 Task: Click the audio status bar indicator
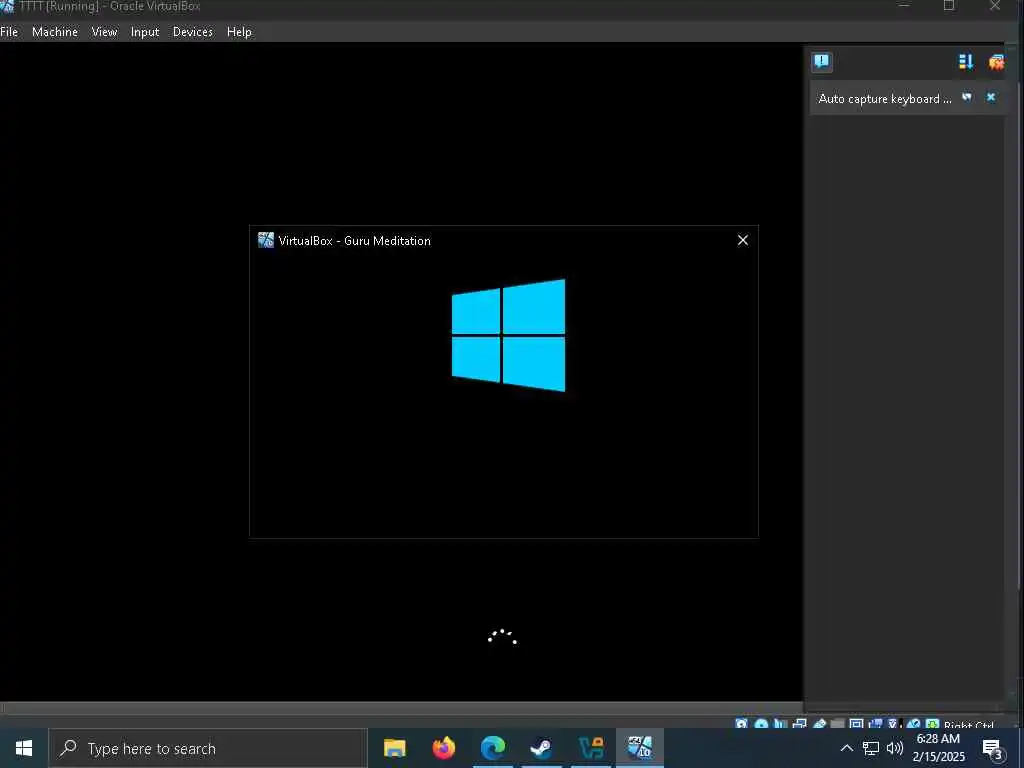[x=780, y=724]
